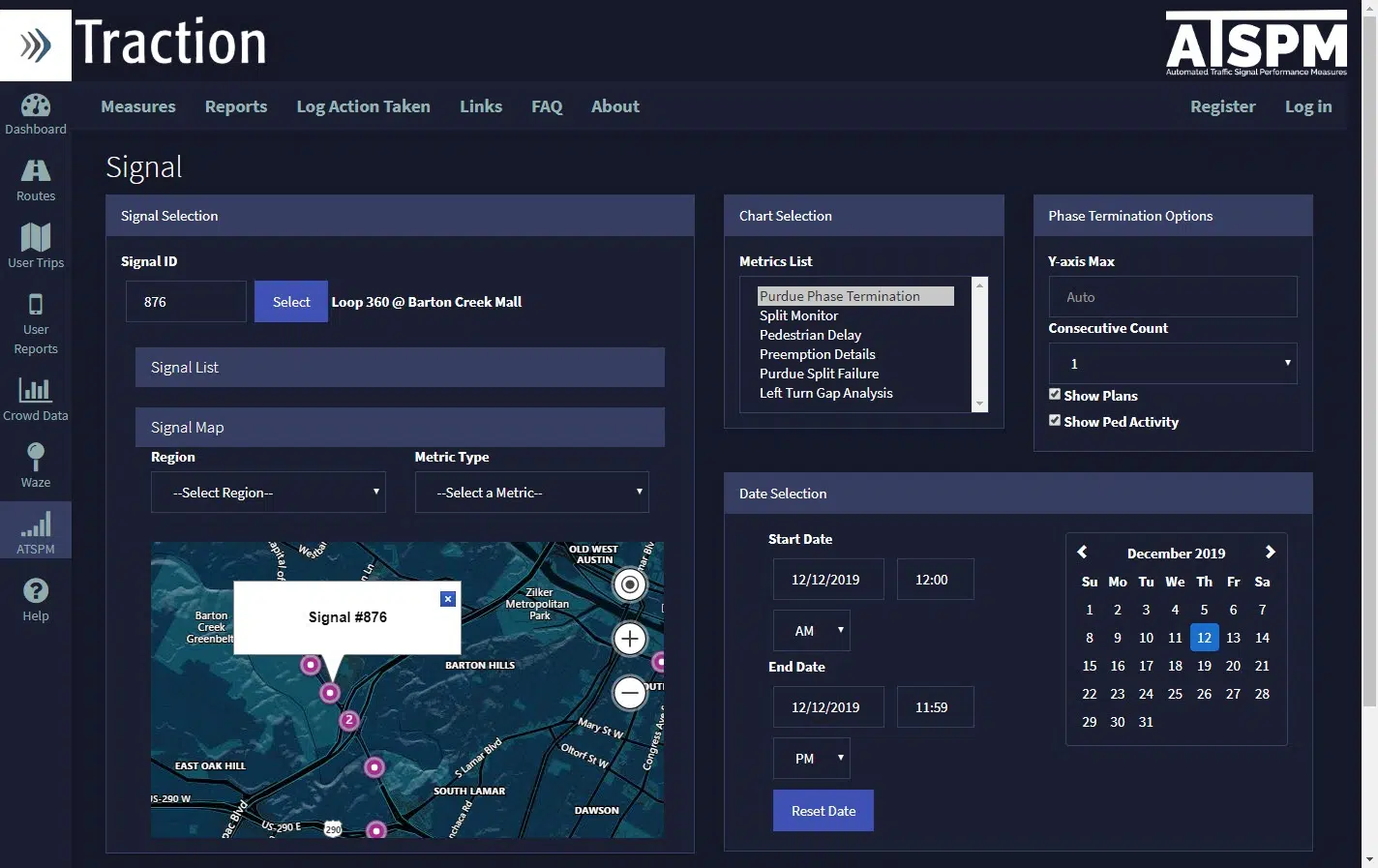Open the Reports menu
The width and height of the screenshot is (1378, 868).
point(236,106)
